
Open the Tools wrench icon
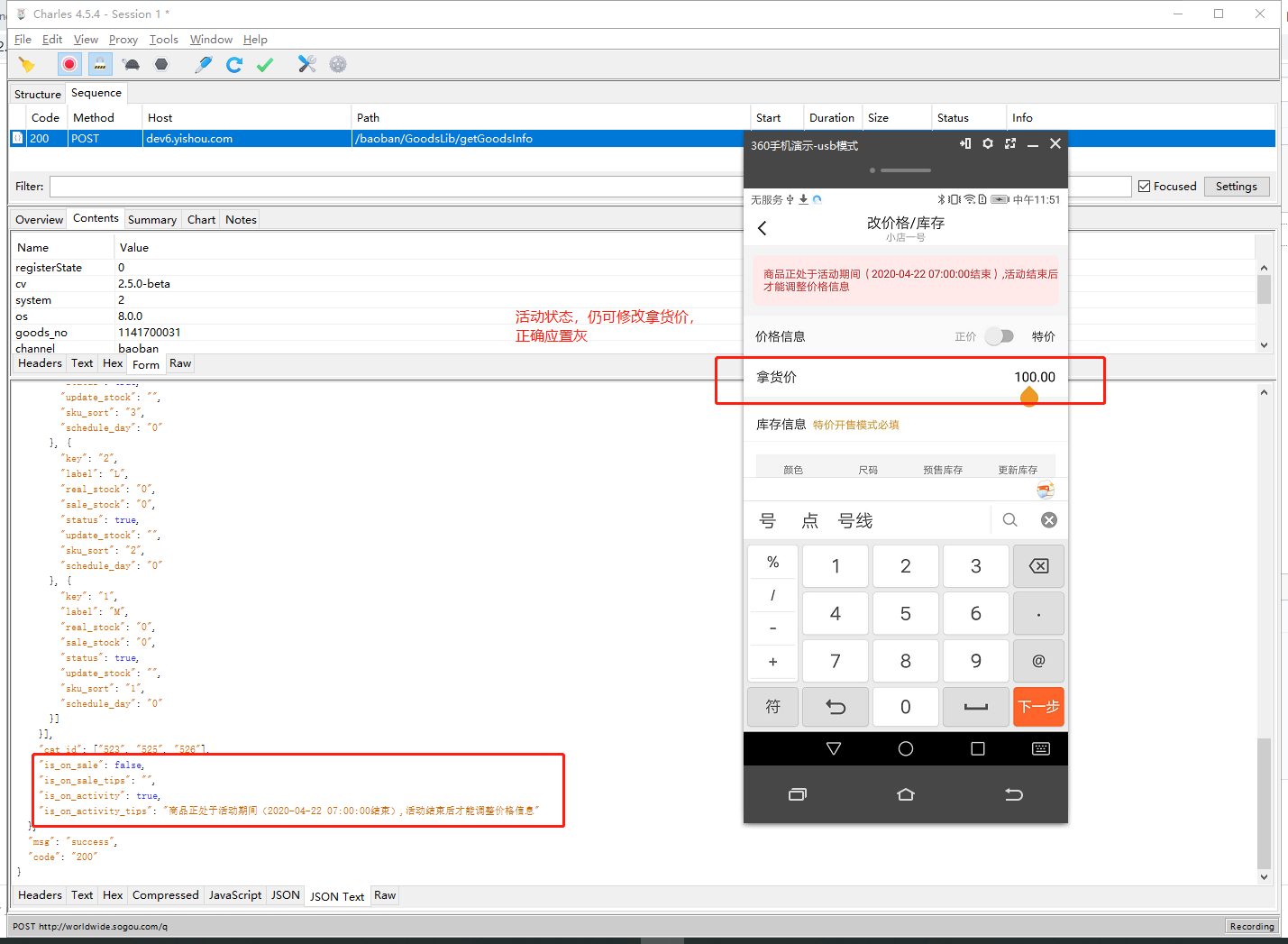pyautogui.click(x=307, y=64)
